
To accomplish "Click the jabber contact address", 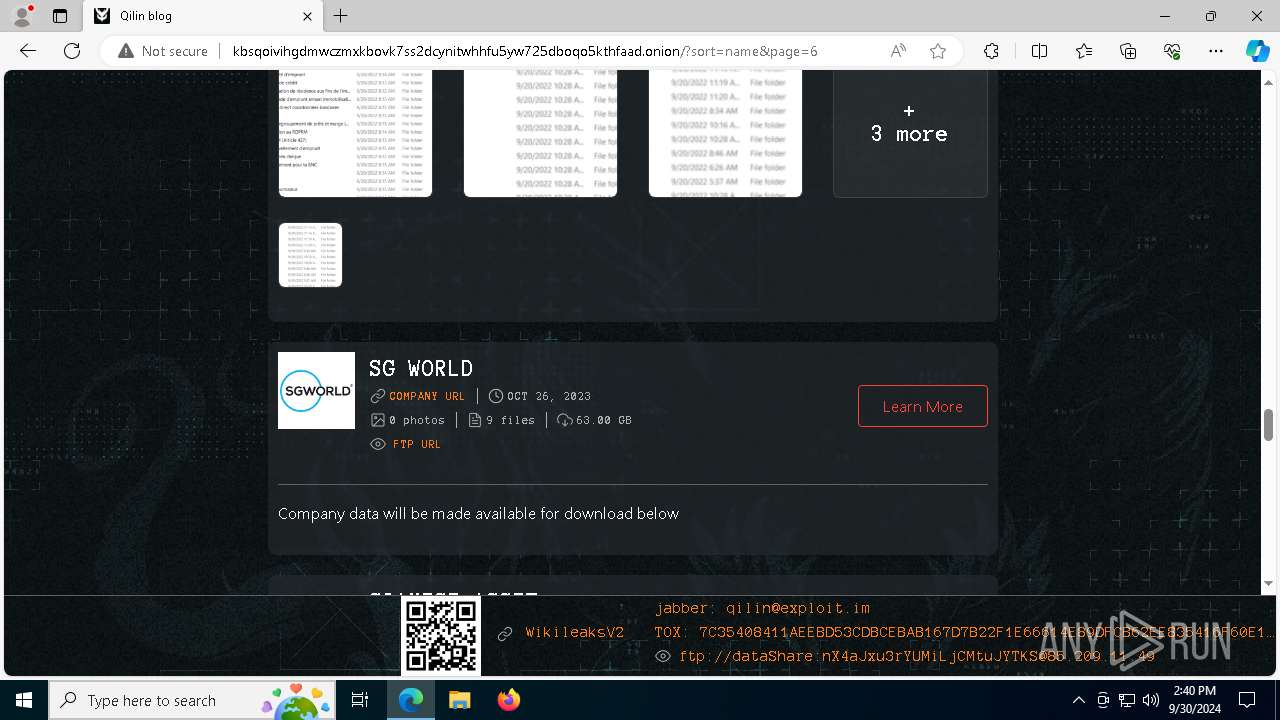I will click(x=762, y=608).
